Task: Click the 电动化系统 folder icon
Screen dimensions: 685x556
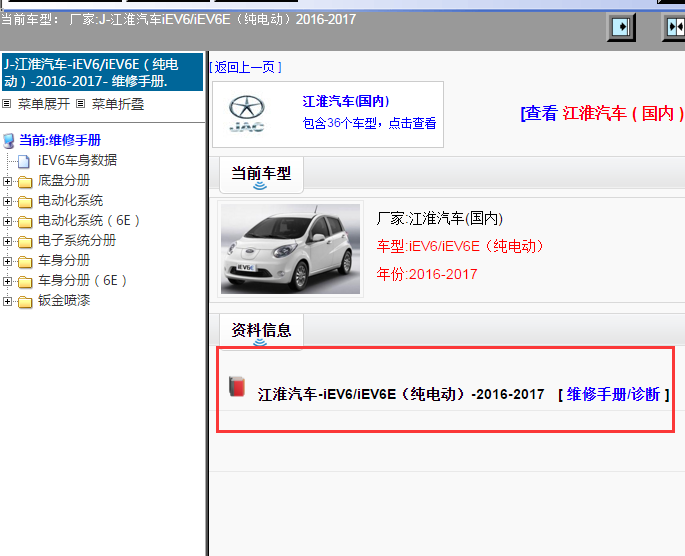Action: [x=25, y=201]
